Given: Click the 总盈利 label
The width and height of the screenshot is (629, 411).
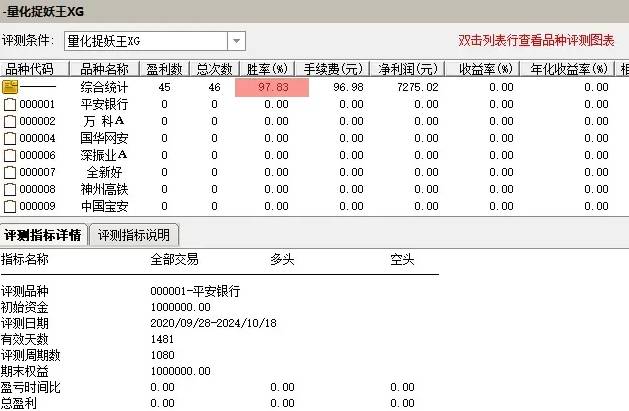Looking at the screenshot, I should tap(18, 403).
